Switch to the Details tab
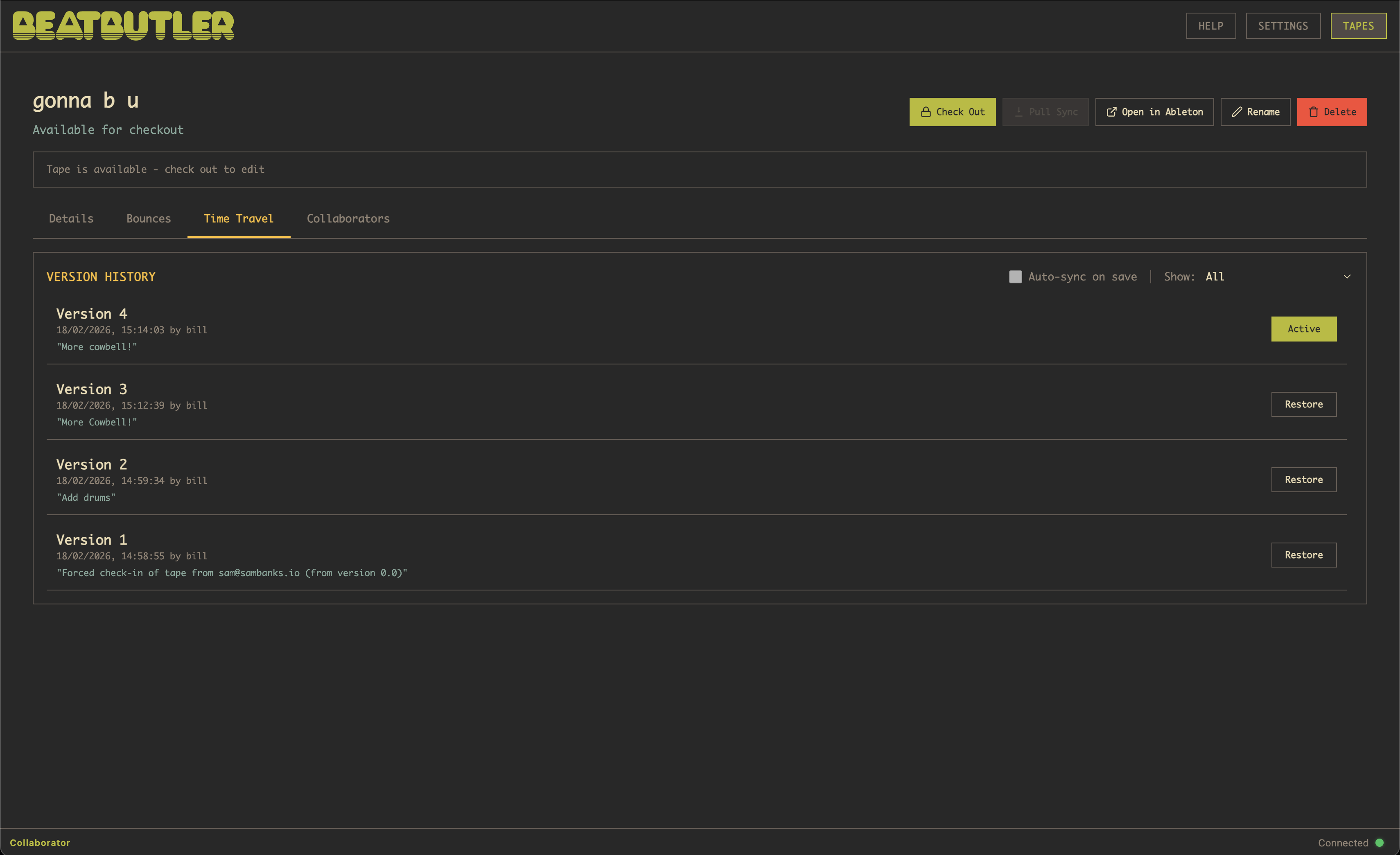1400x855 pixels. point(71,219)
